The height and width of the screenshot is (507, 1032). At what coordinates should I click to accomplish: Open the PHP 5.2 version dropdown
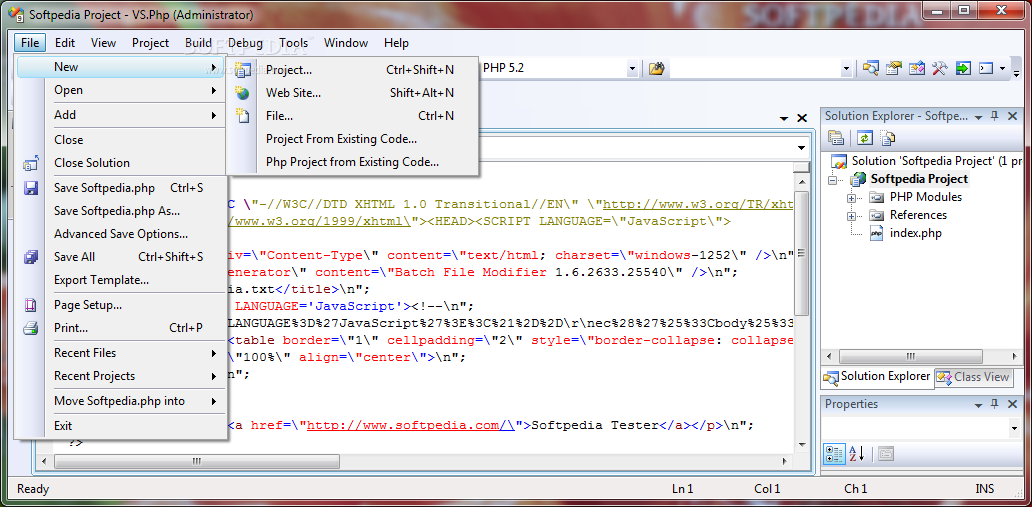632,68
